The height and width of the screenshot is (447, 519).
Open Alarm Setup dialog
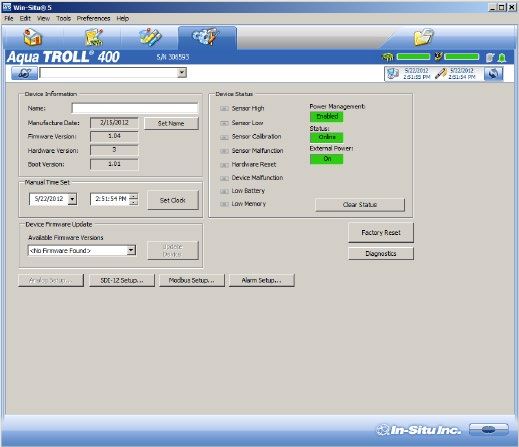tap(262, 280)
